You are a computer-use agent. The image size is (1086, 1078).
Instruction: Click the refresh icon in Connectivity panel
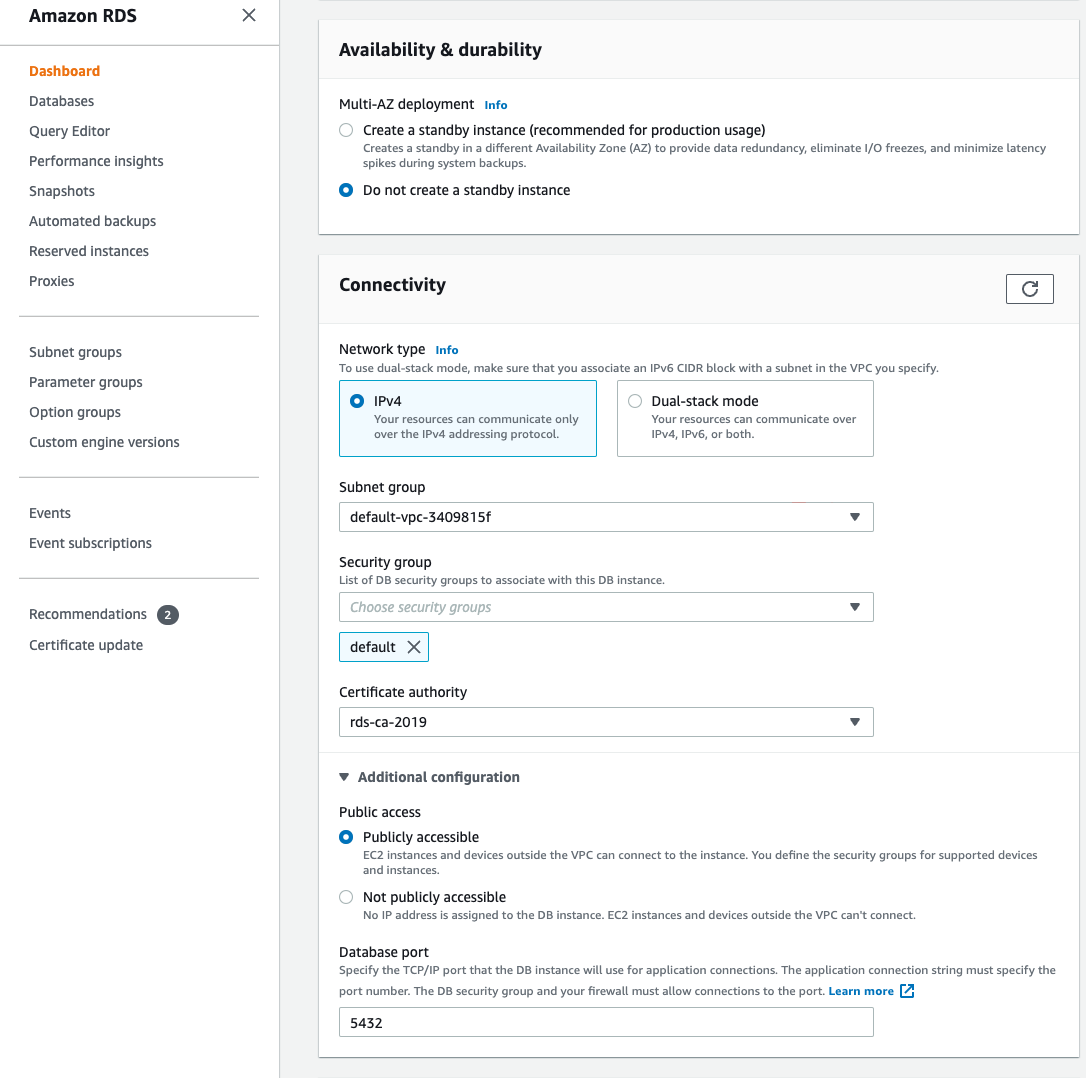[1029, 288]
